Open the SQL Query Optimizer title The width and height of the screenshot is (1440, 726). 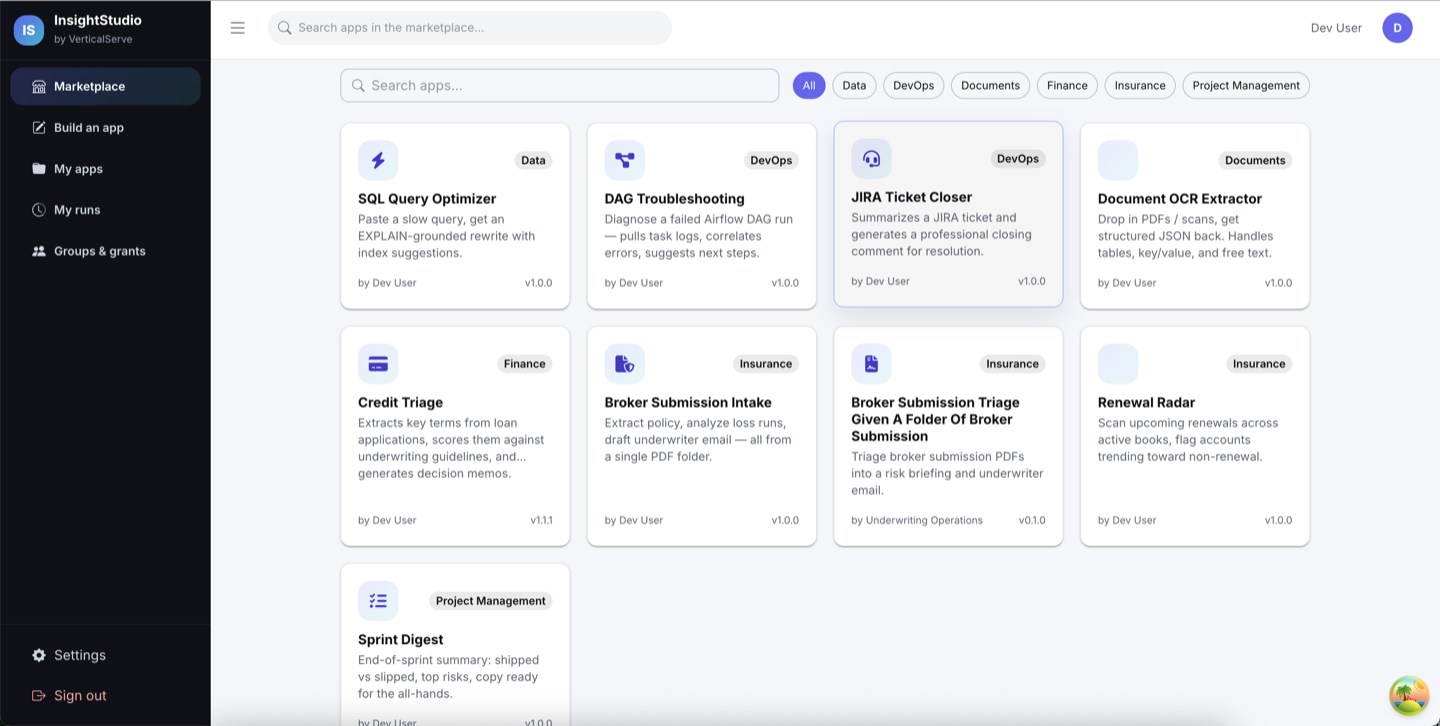coord(427,199)
